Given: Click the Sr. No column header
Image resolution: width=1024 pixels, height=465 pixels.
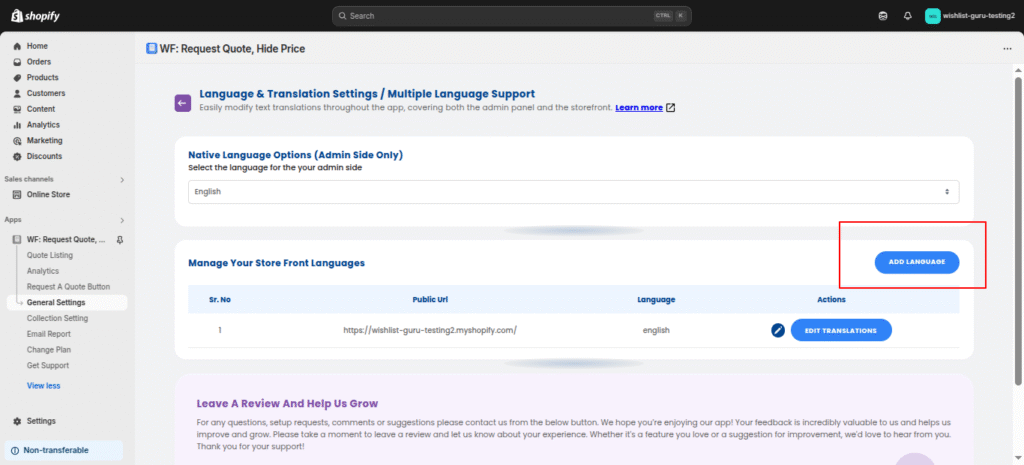Looking at the screenshot, I should tap(220, 300).
